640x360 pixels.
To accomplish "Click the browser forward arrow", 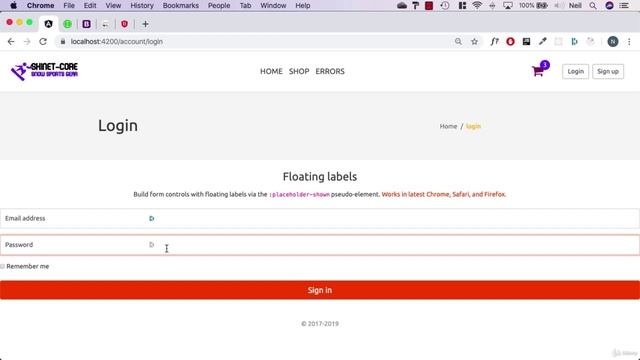I will pos(27,42).
